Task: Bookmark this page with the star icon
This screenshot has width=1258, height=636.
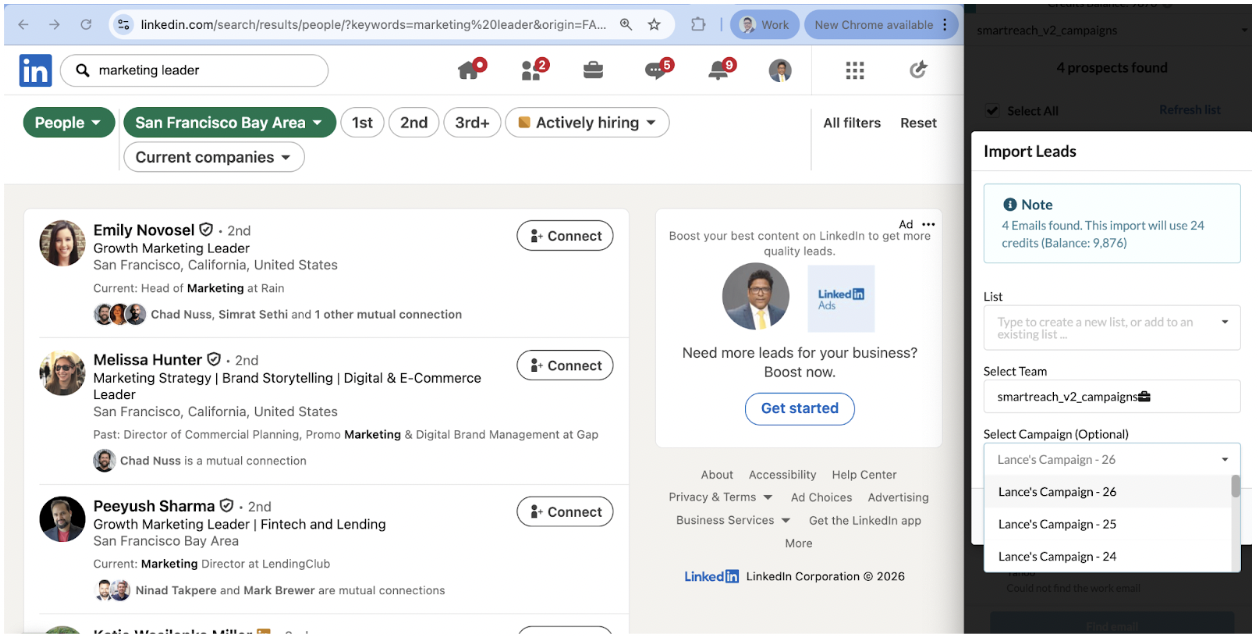Action: (x=654, y=25)
